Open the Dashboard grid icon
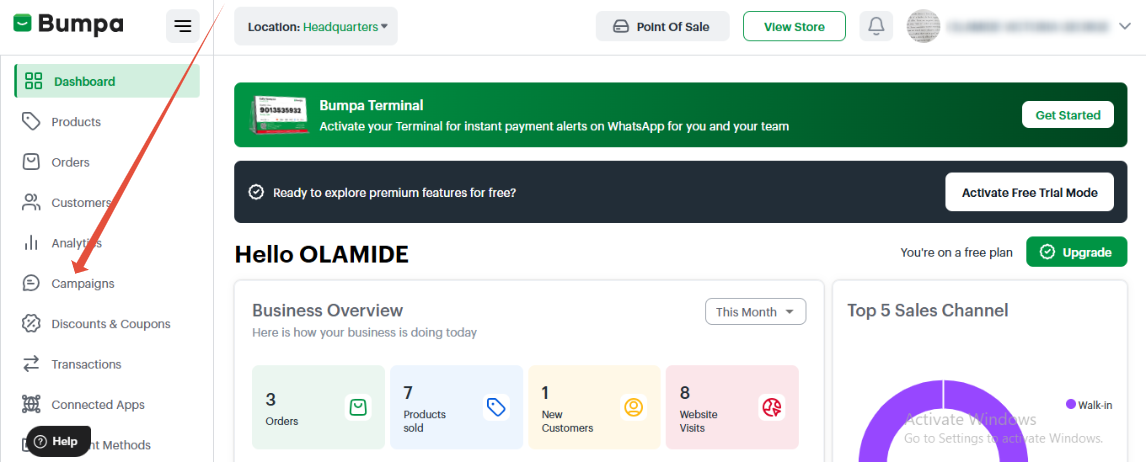Screen dimensions: 1146x462 pos(34,81)
